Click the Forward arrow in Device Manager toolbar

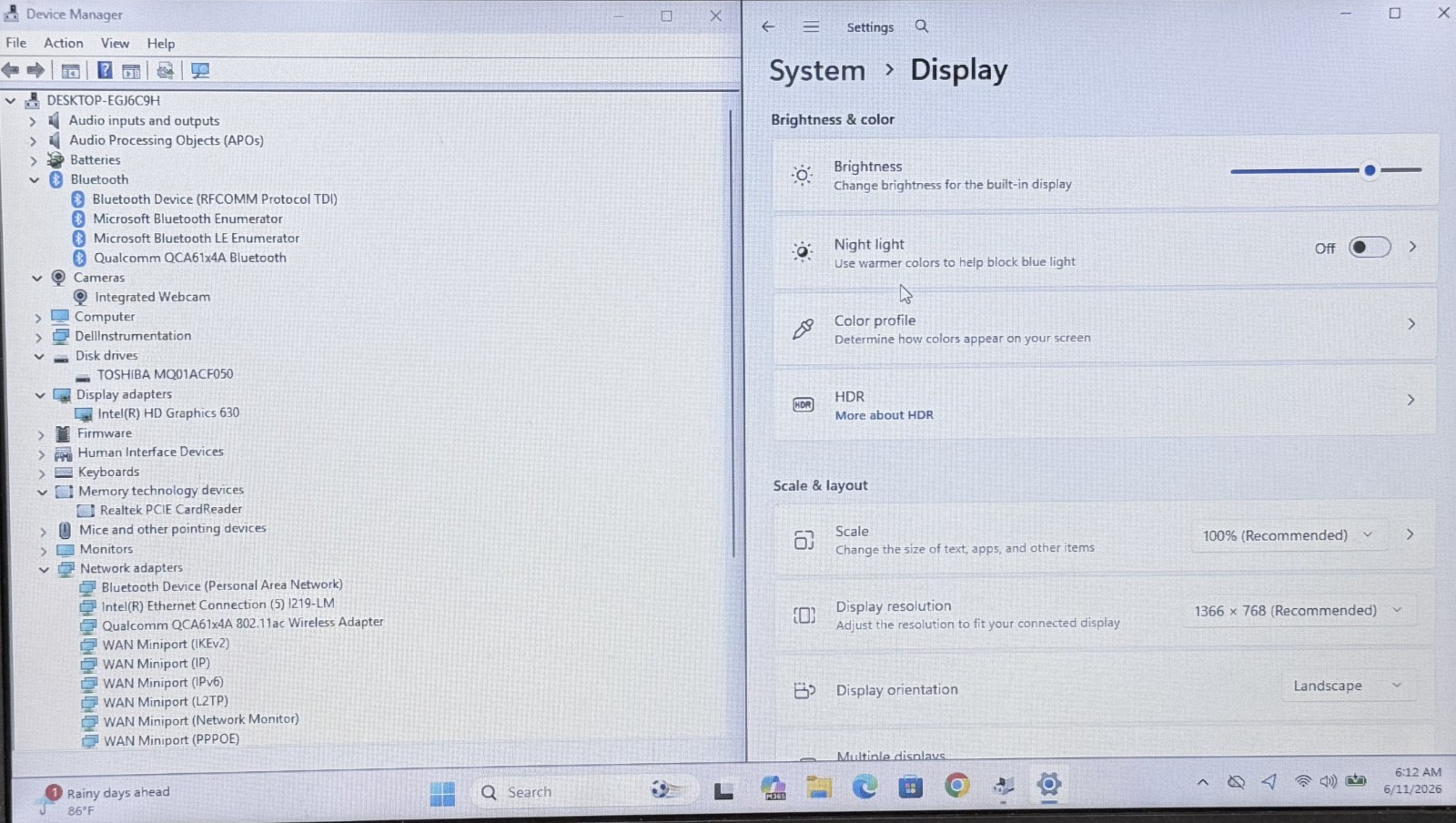pos(35,70)
